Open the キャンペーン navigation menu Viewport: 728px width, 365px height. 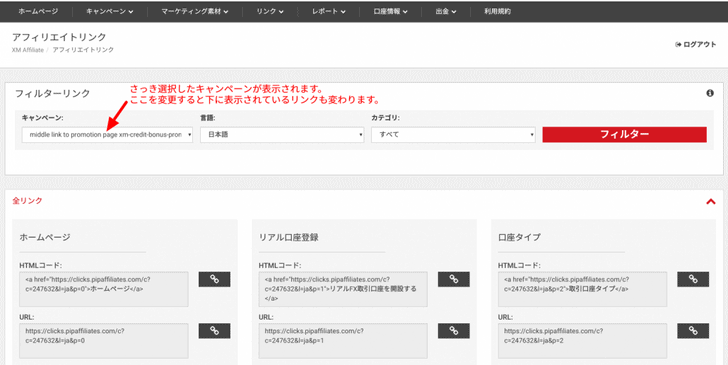pos(110,12)
